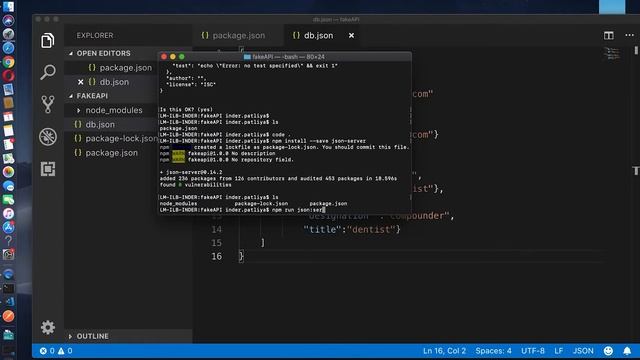Open the feedback smiley in status bar
The image size is (640, 360).
tap(608, 351)
